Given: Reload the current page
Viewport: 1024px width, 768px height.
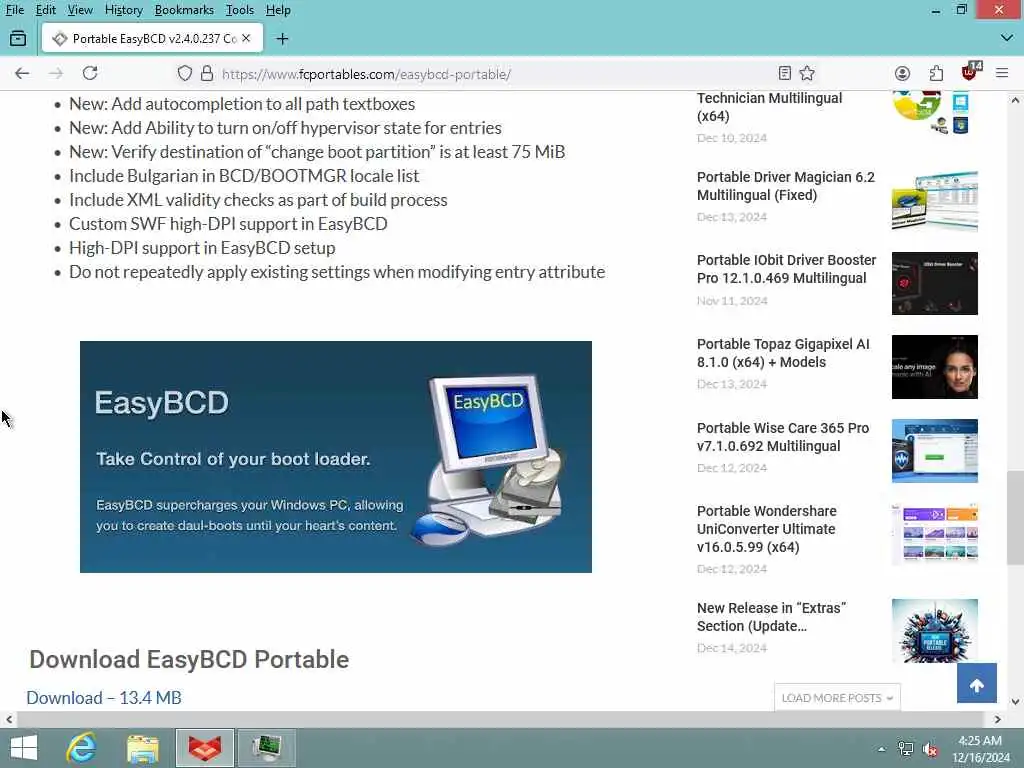Looking at the screenshot, I should pyautogui.click(x=90, y=73).
